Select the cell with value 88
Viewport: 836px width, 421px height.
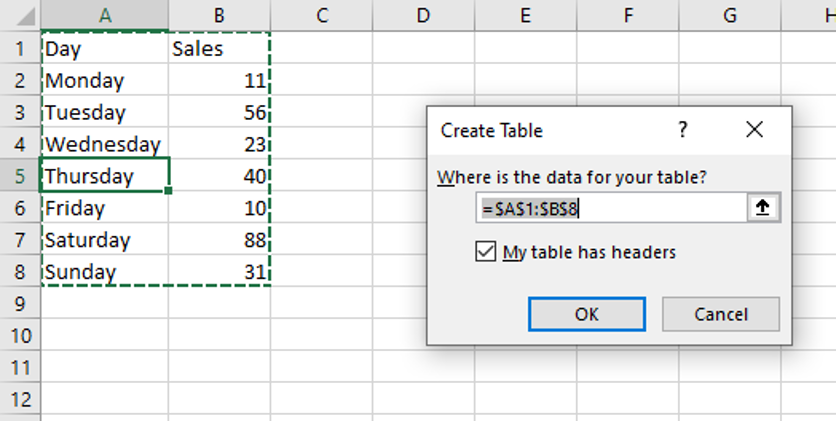pos(219,240)
